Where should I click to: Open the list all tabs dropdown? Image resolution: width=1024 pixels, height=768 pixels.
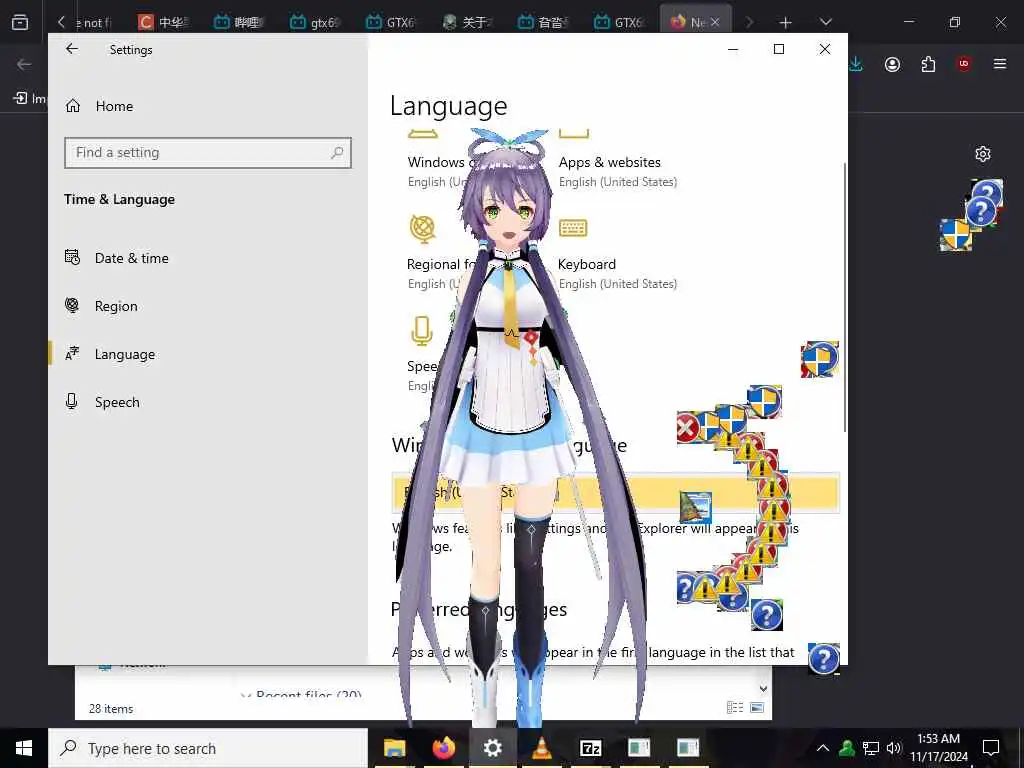825,23
